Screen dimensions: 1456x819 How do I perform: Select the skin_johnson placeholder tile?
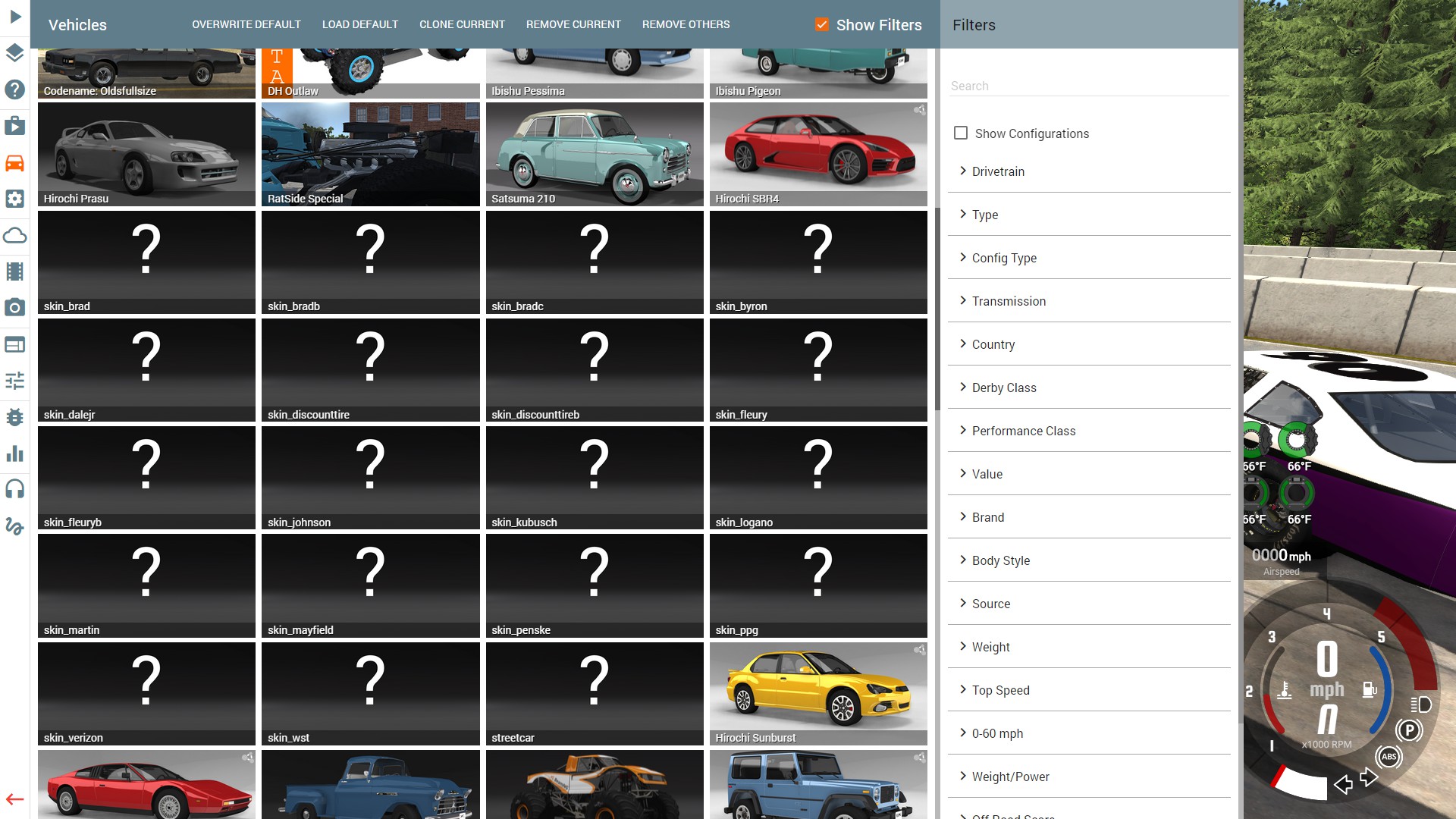click(x=371, y=478)
